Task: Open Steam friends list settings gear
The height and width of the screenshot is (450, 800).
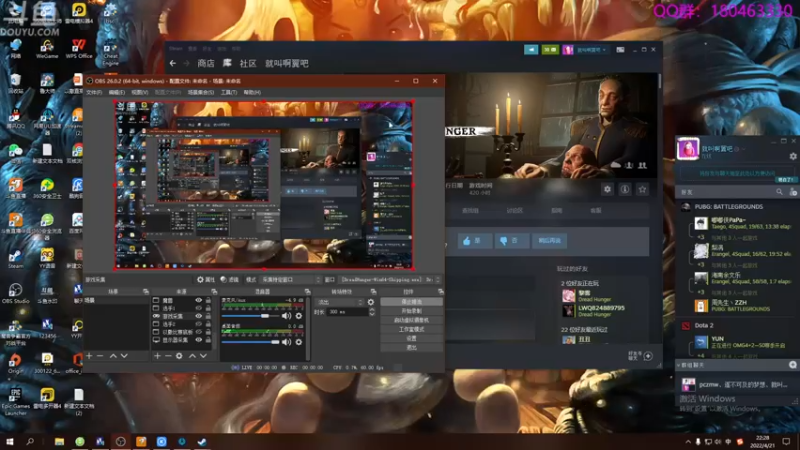Action: coord(793,156)
